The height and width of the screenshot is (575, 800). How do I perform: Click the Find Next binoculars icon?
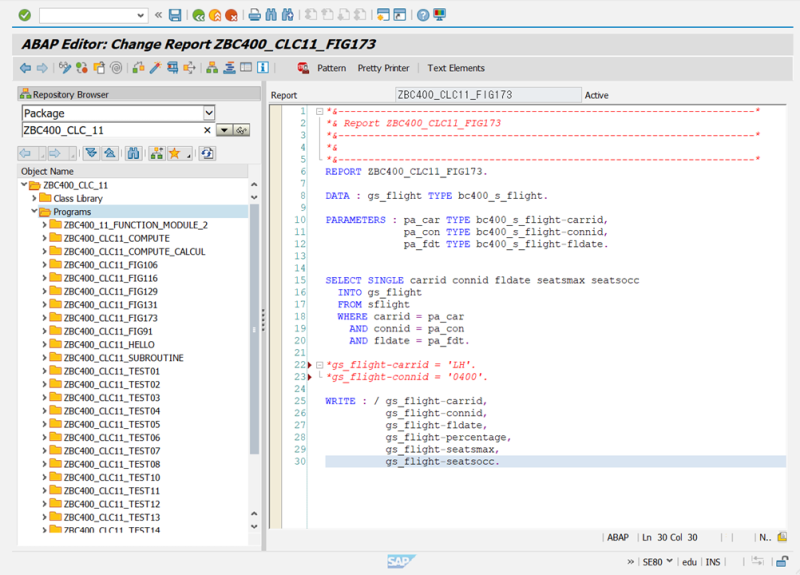pyautogui.click(x=288, y=15)
